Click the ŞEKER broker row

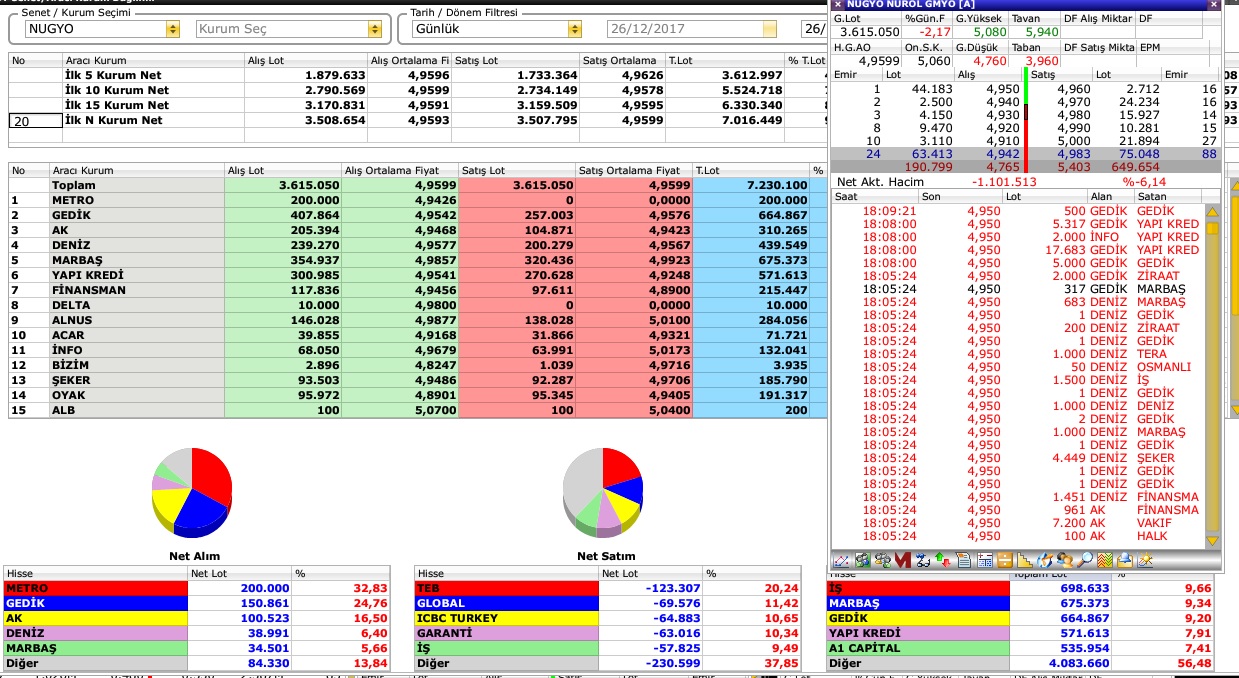(x=418, y=381)
